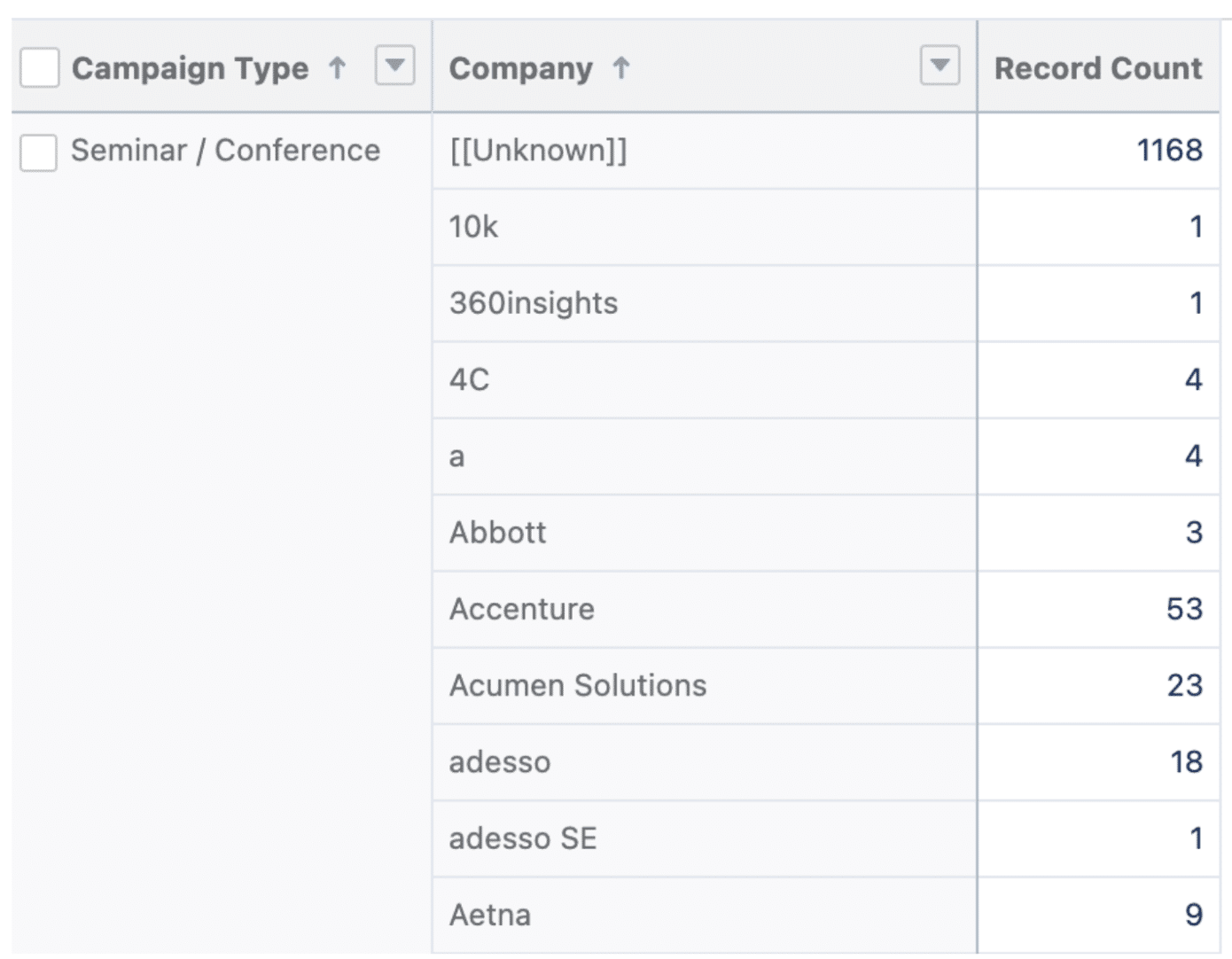This screenshot has height=959, width=1232.
Task: Open the Company column dropdown menu
Action: coord(941,66)
